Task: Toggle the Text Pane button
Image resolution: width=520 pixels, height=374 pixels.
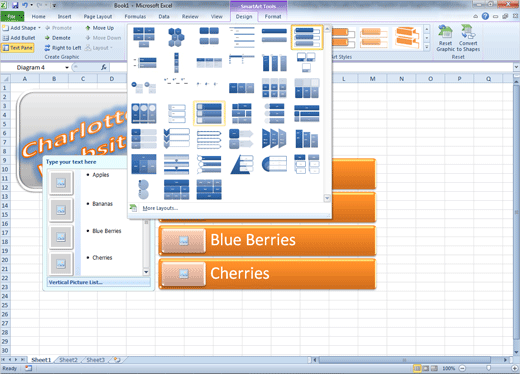Action: tap(18, 48)
